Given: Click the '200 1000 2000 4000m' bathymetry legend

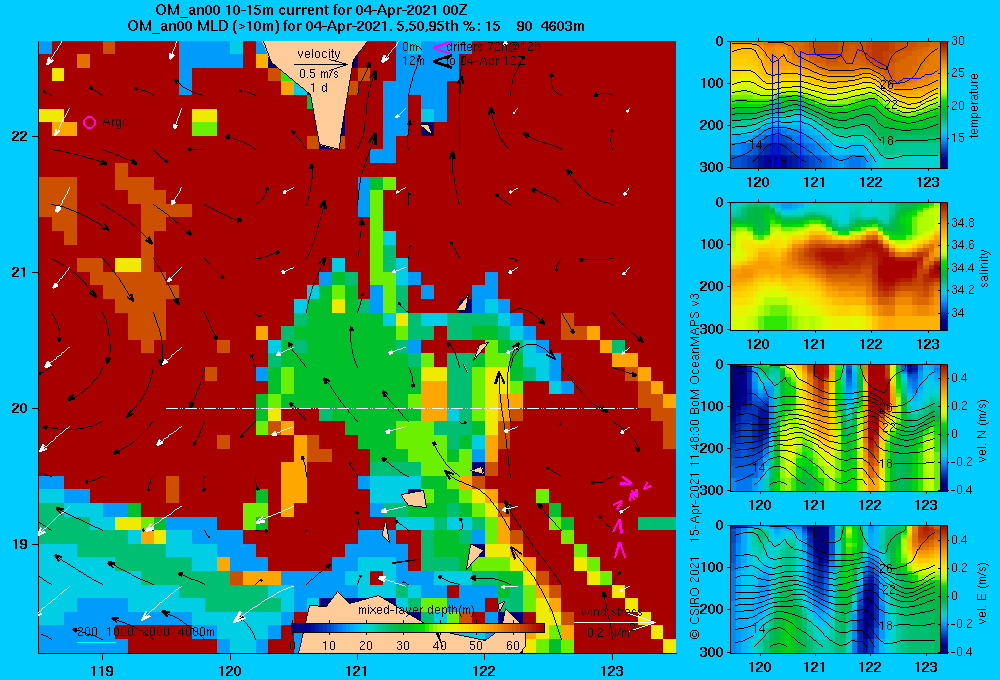Looking at the screenshot, I should [x=145, y=632].
